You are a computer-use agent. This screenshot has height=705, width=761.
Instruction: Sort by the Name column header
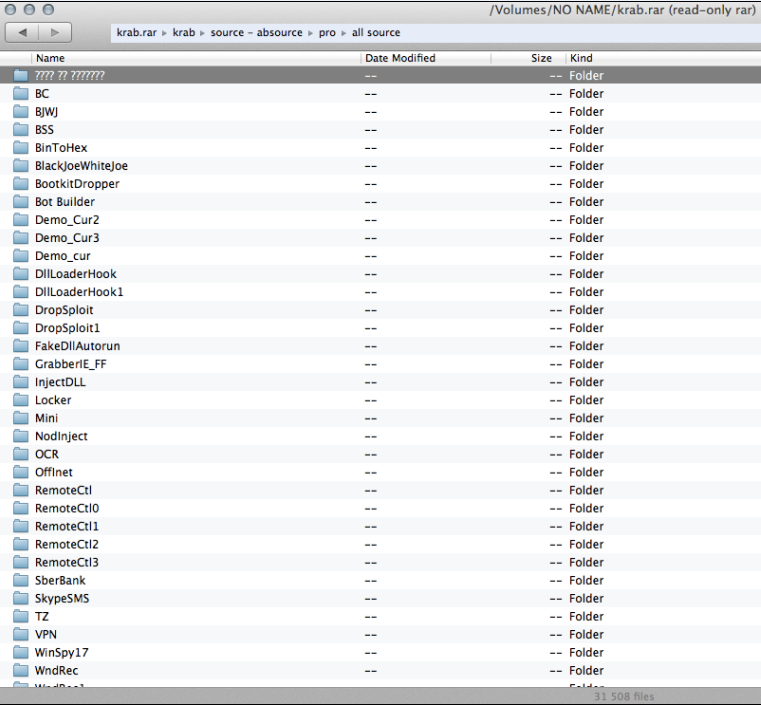click(50, 58)
